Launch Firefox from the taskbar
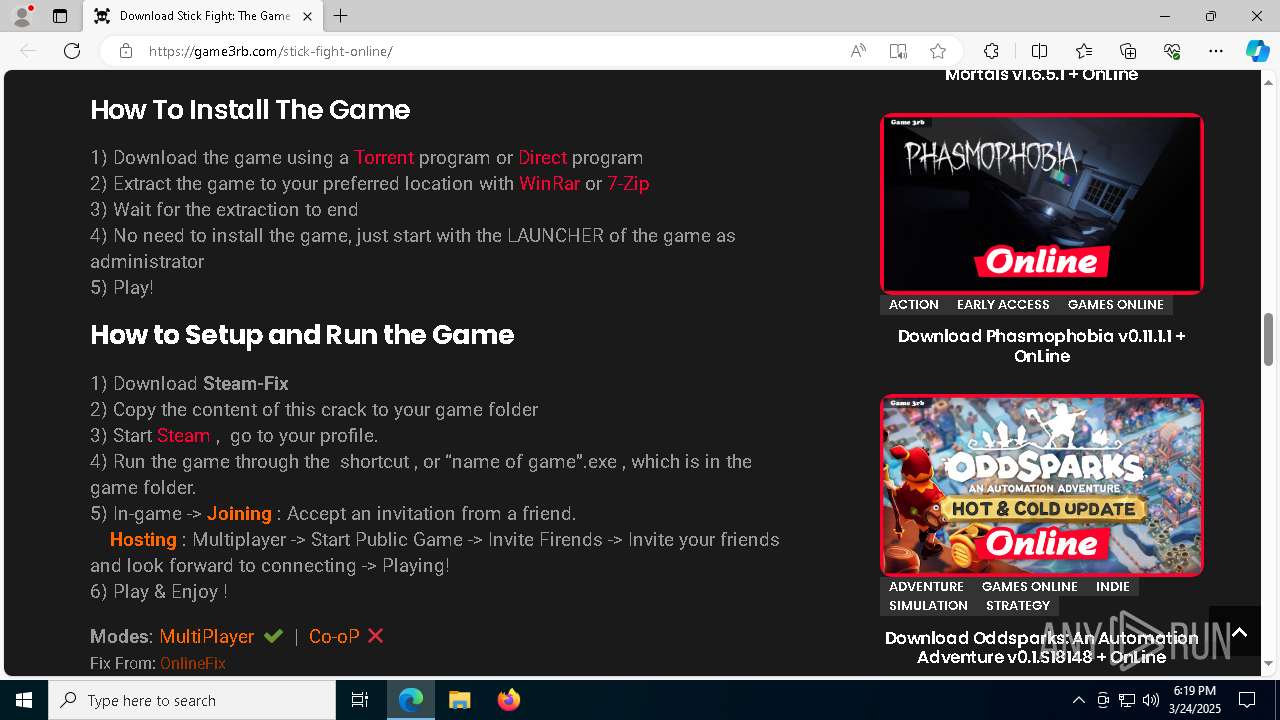 509,700
